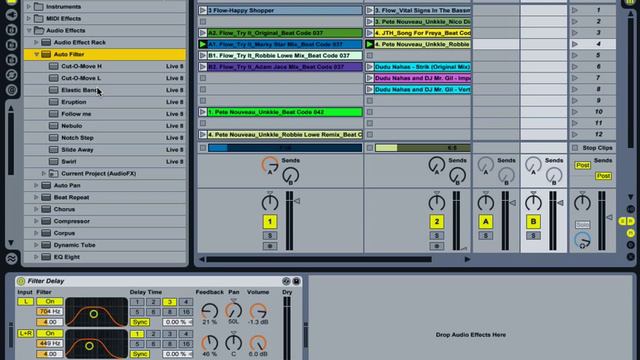Click session view horizontal scrollbar
640x360 pixels.
point(319,259)
